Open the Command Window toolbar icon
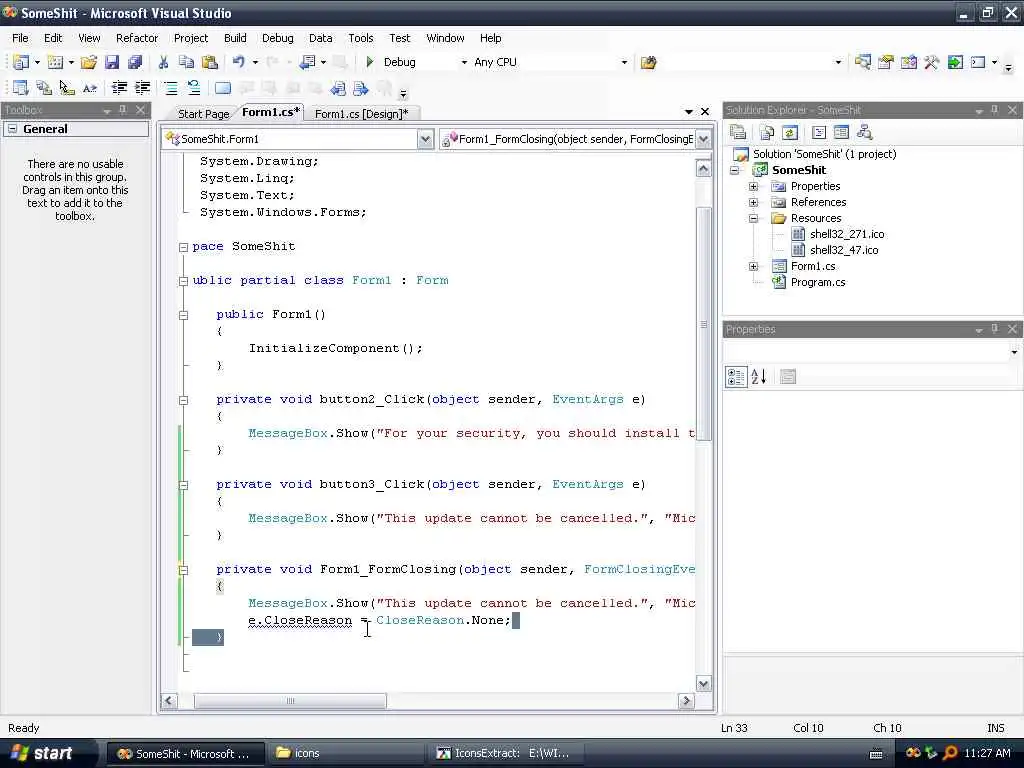The height and width of the screenshot is (768, 1024). tap(978, 62)
